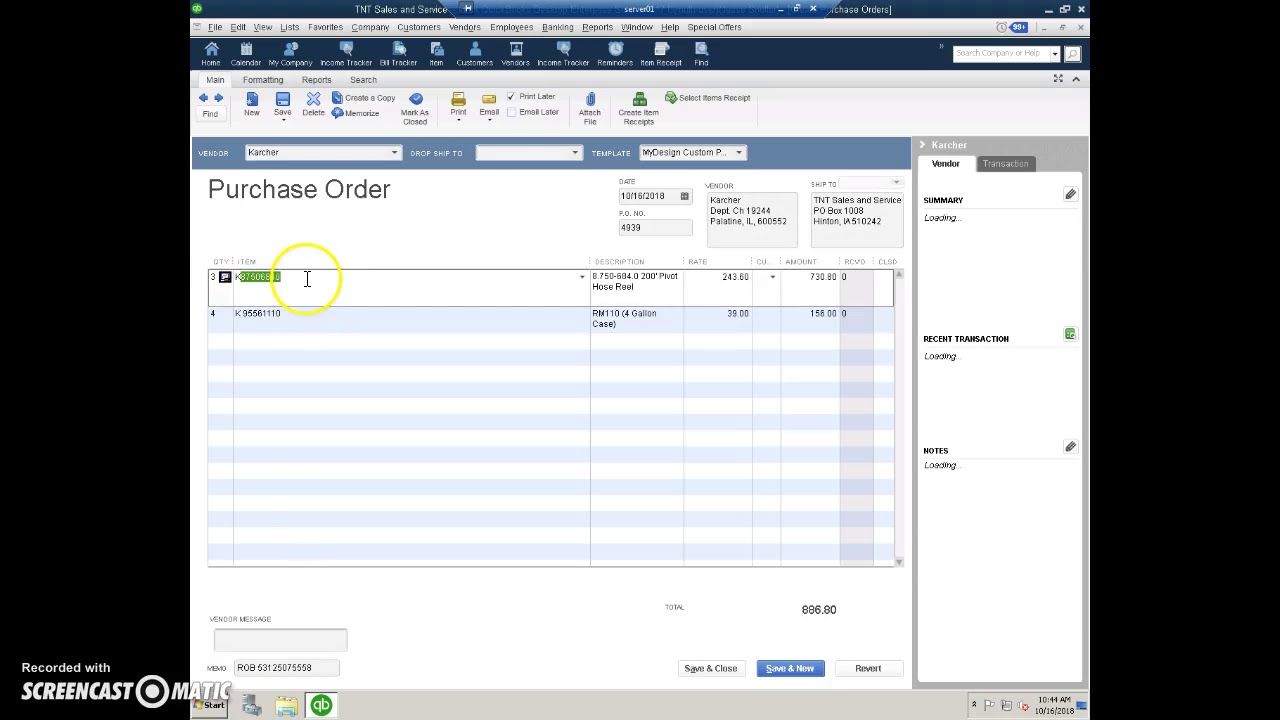Open the file explorer icon in the taskbar
Screen dimensions: 1280x720
287,706
